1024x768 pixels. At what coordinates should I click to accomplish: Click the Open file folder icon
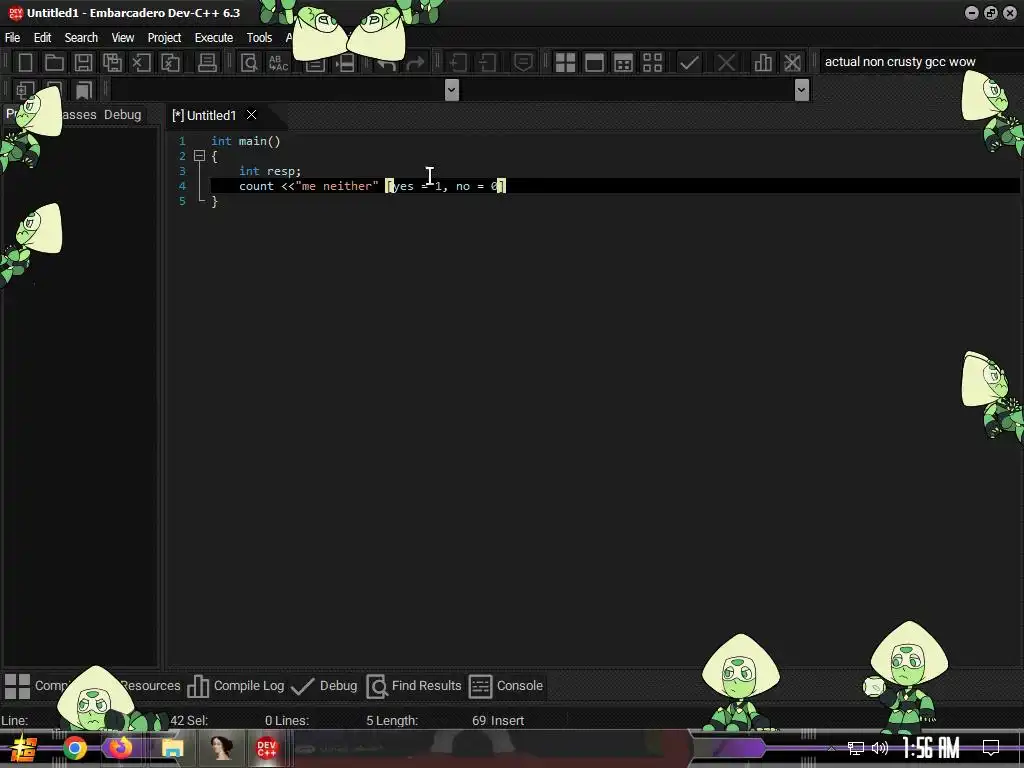[x=54, y=63]
